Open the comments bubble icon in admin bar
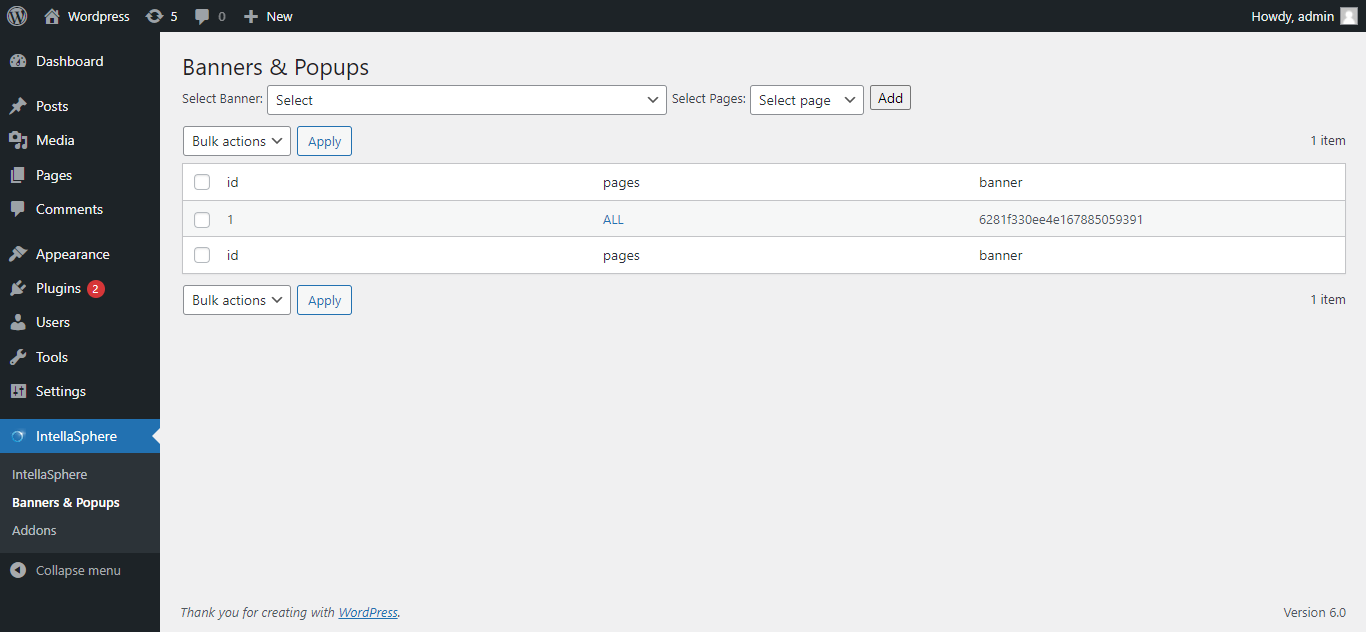 point(203,16)
